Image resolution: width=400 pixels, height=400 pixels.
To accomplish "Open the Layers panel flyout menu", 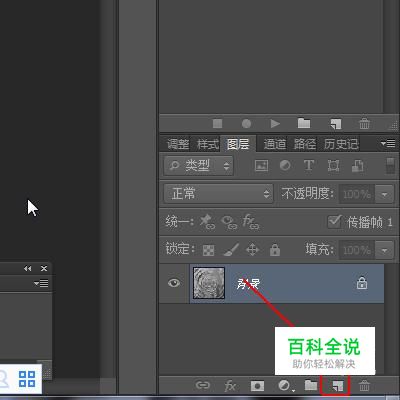I will pos(388,144).
